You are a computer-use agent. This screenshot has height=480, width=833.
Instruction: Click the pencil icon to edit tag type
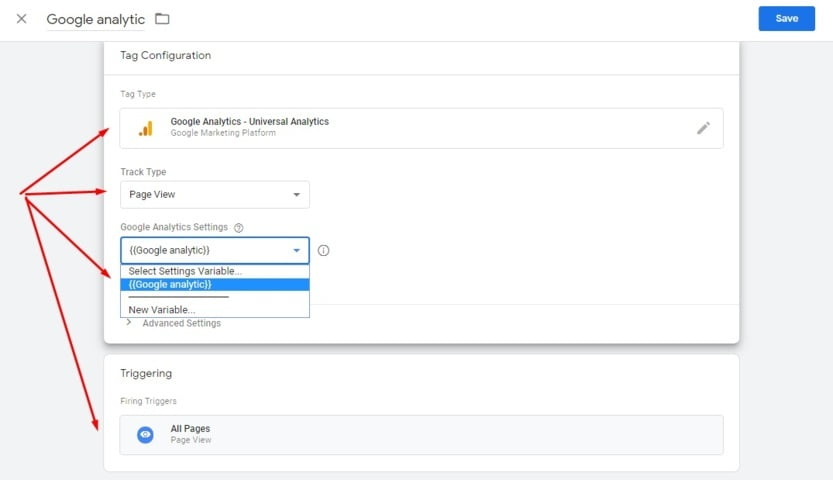click(x=703, y=128)
